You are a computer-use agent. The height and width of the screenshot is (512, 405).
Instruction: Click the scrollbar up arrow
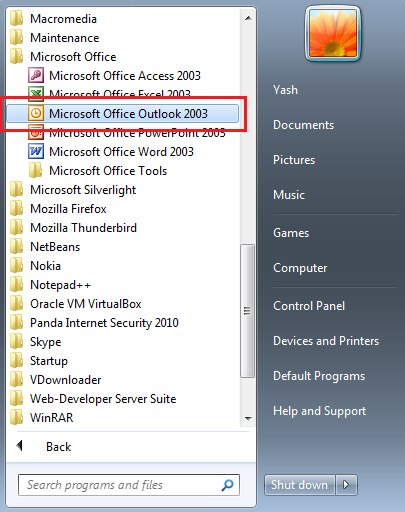point(248,18)
